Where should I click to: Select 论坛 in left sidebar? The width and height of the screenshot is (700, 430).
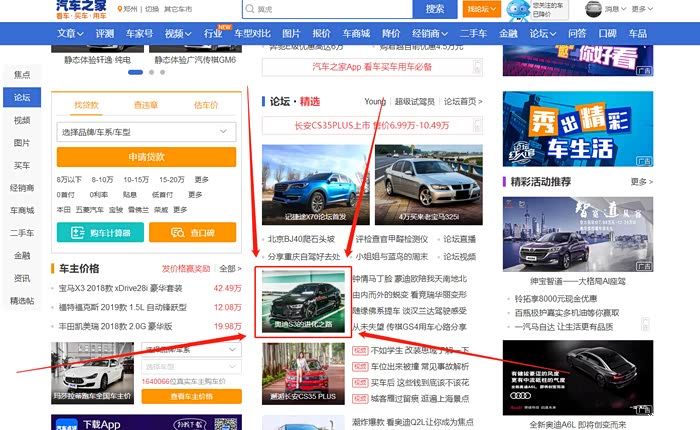(22, 97)
